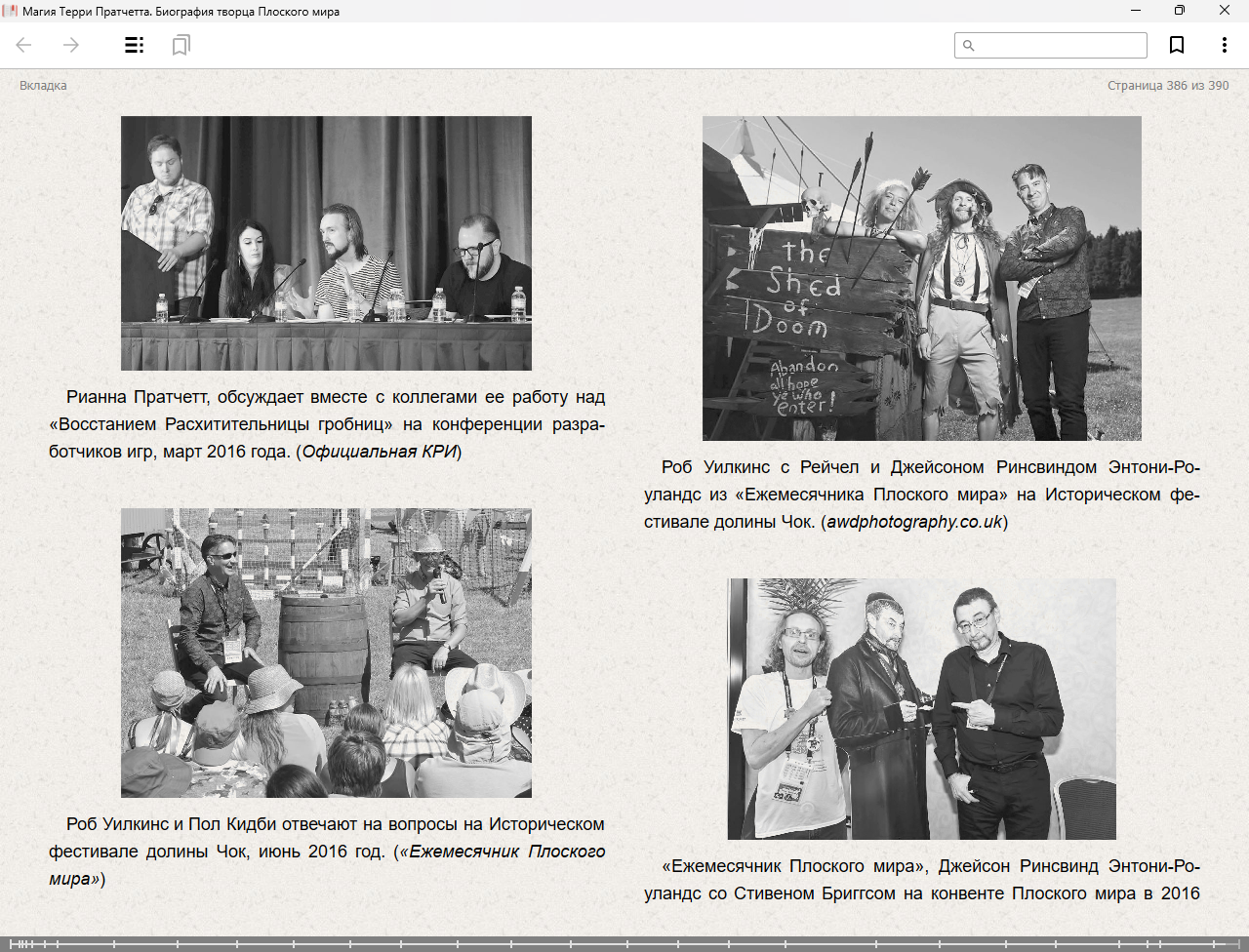Go back to the previous page
The width and height of the screenshot is (1249, 952).
[24, 45]
